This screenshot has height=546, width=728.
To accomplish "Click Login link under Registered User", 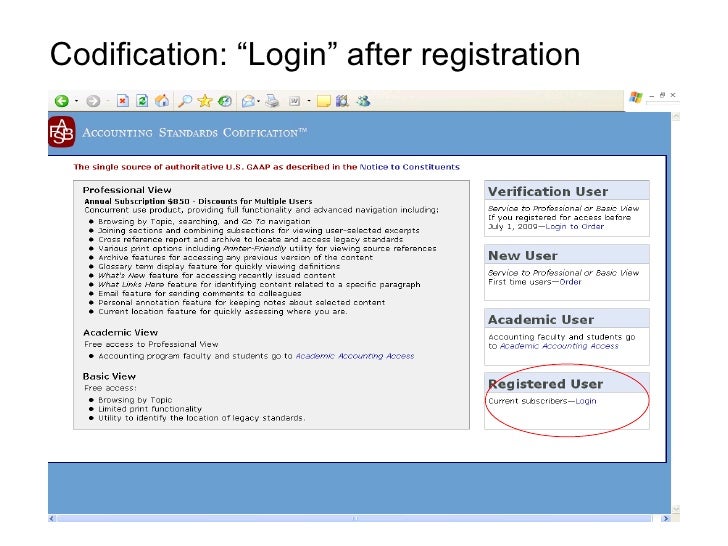I will point(586,401).
